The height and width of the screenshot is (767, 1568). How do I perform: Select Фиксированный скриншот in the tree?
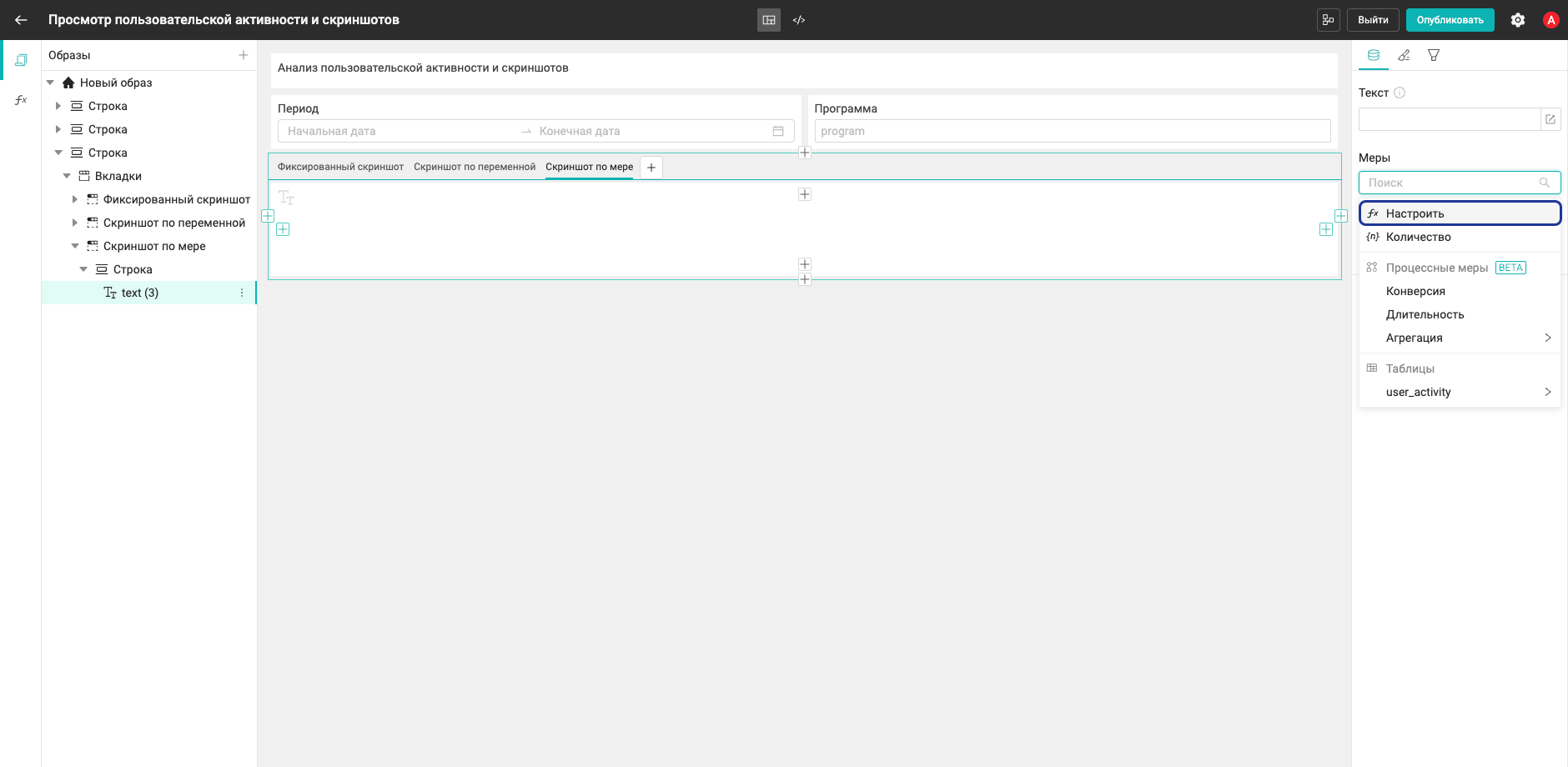point(177,199)
